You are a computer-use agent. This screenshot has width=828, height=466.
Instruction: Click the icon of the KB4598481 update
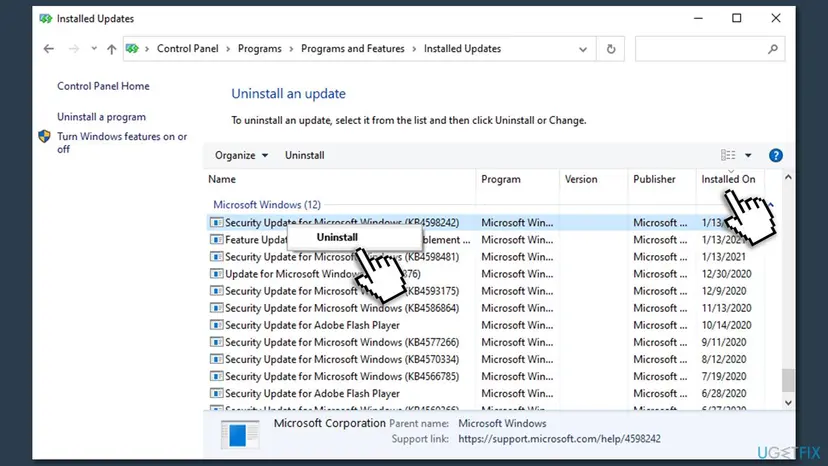217,257
